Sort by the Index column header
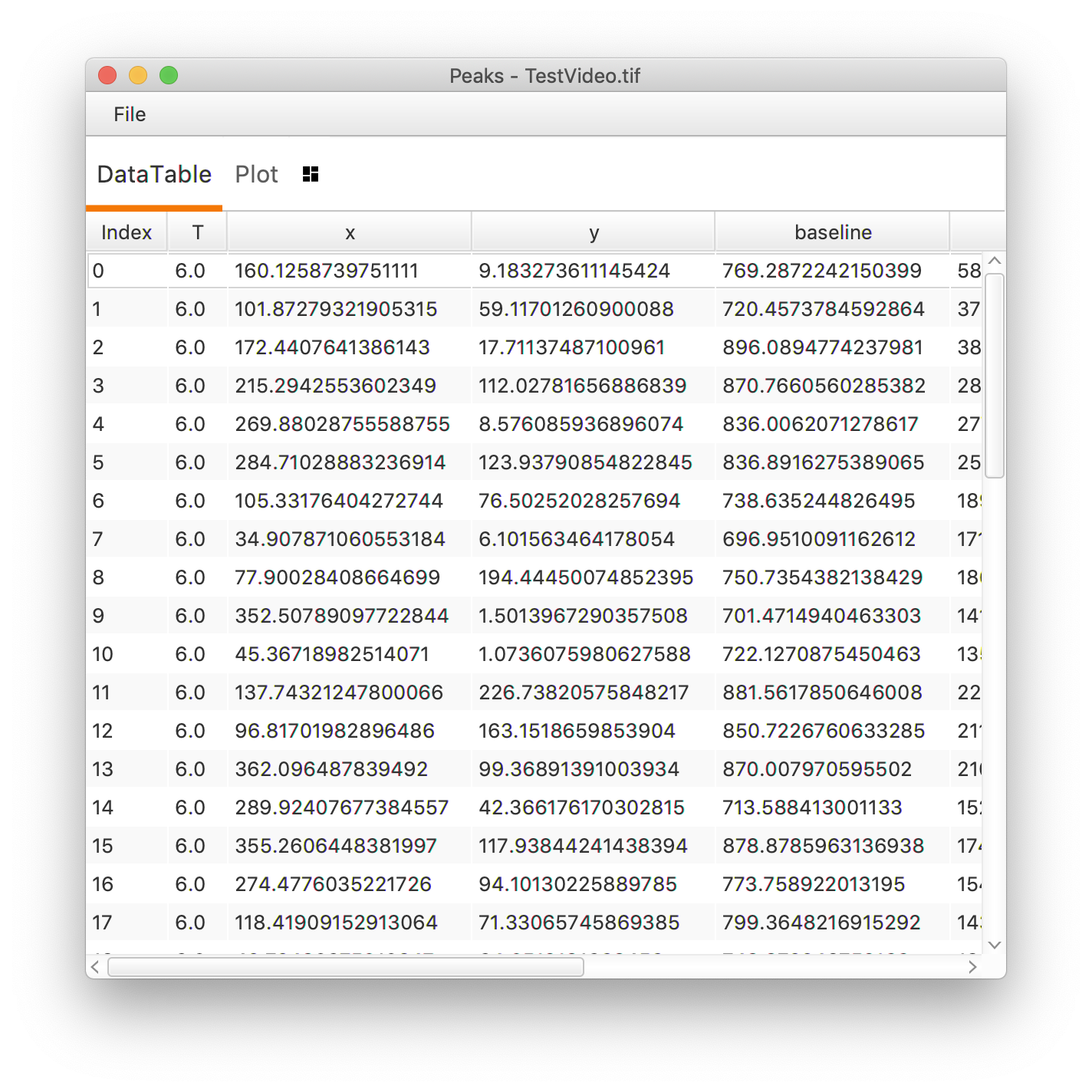Image resolution: width=1092 pixels, height=1092 pixels. click(x=127, y=232)
